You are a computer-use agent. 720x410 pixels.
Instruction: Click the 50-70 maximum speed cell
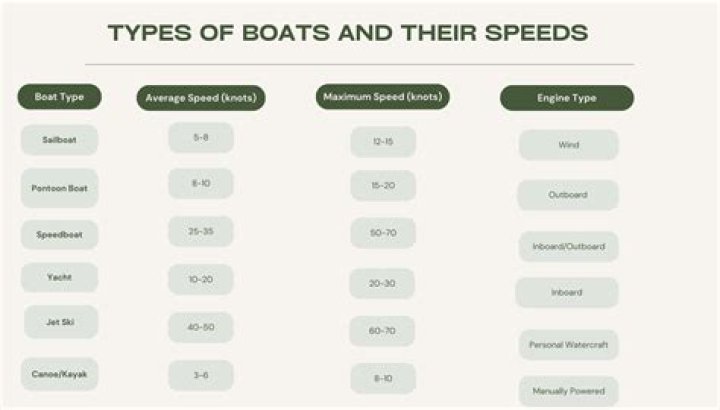tap(383, 233)
